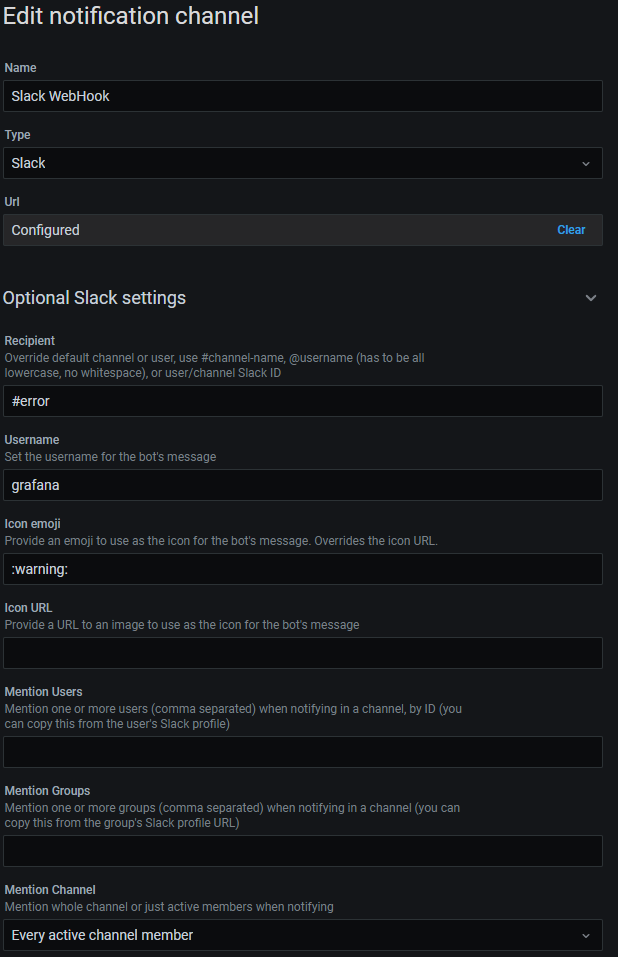Click the Mention Groups label
The width and height of the screenshot is (618, 957).
pos(47,791)
